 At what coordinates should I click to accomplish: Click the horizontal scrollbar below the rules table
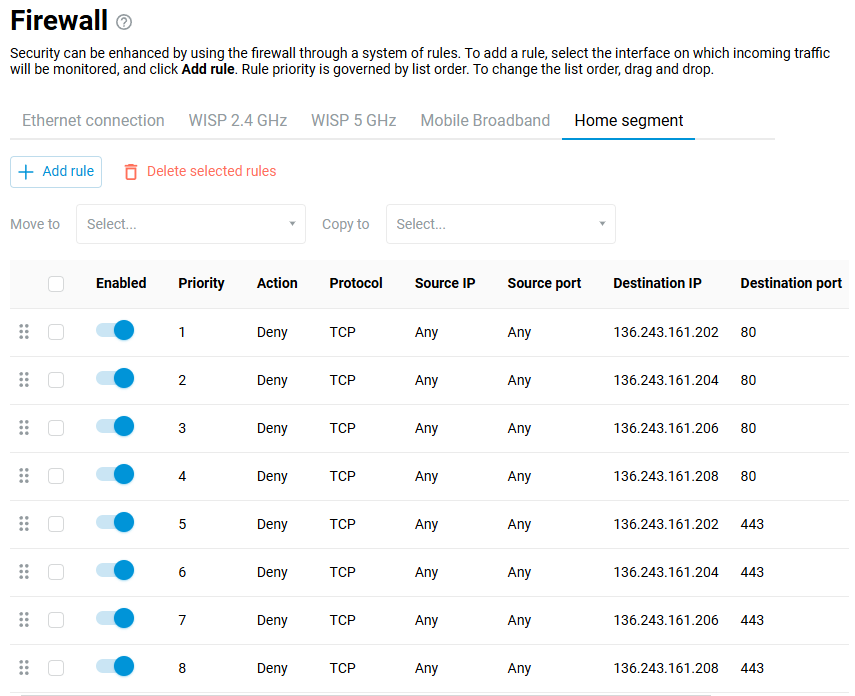point(365,693)
